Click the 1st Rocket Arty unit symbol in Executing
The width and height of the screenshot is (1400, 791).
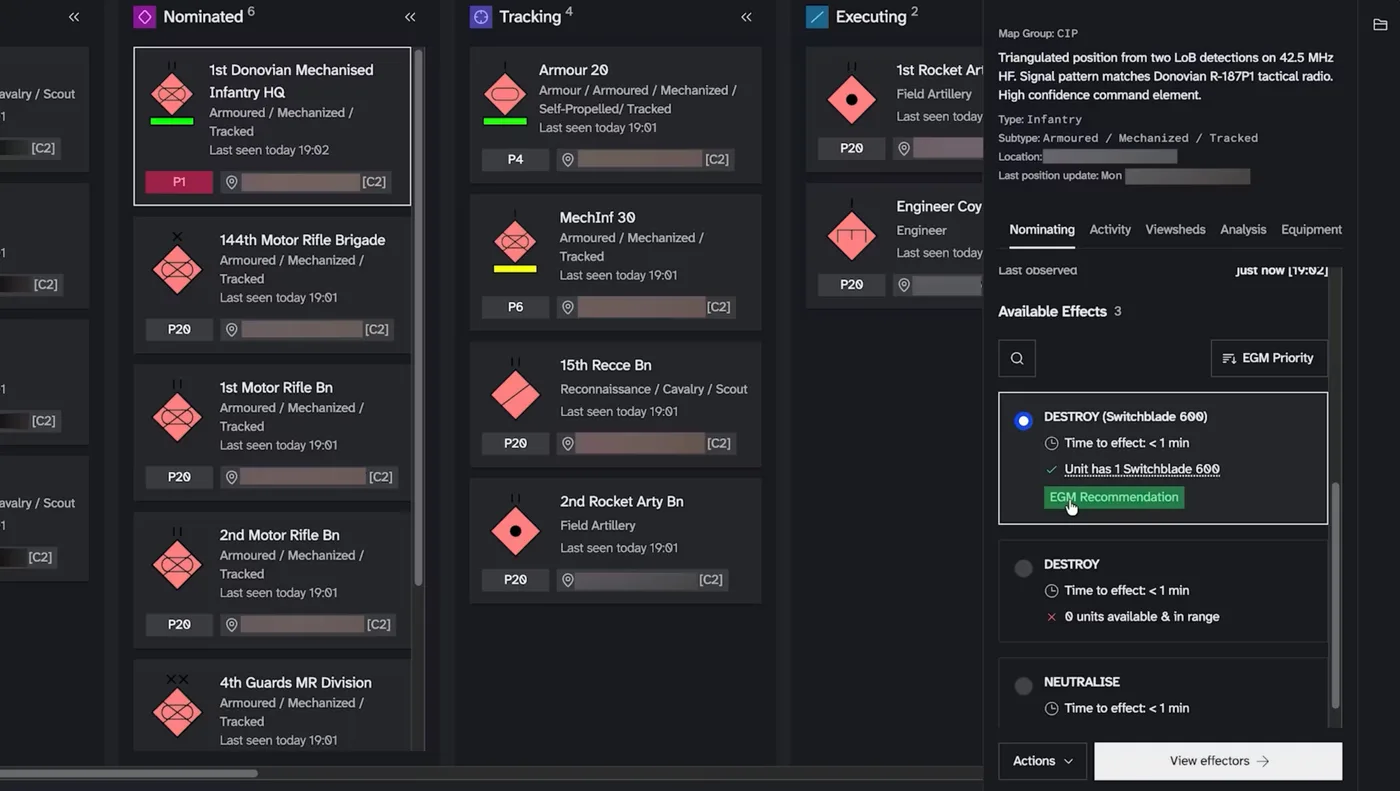pyautogui.click(x=852, y=95)
